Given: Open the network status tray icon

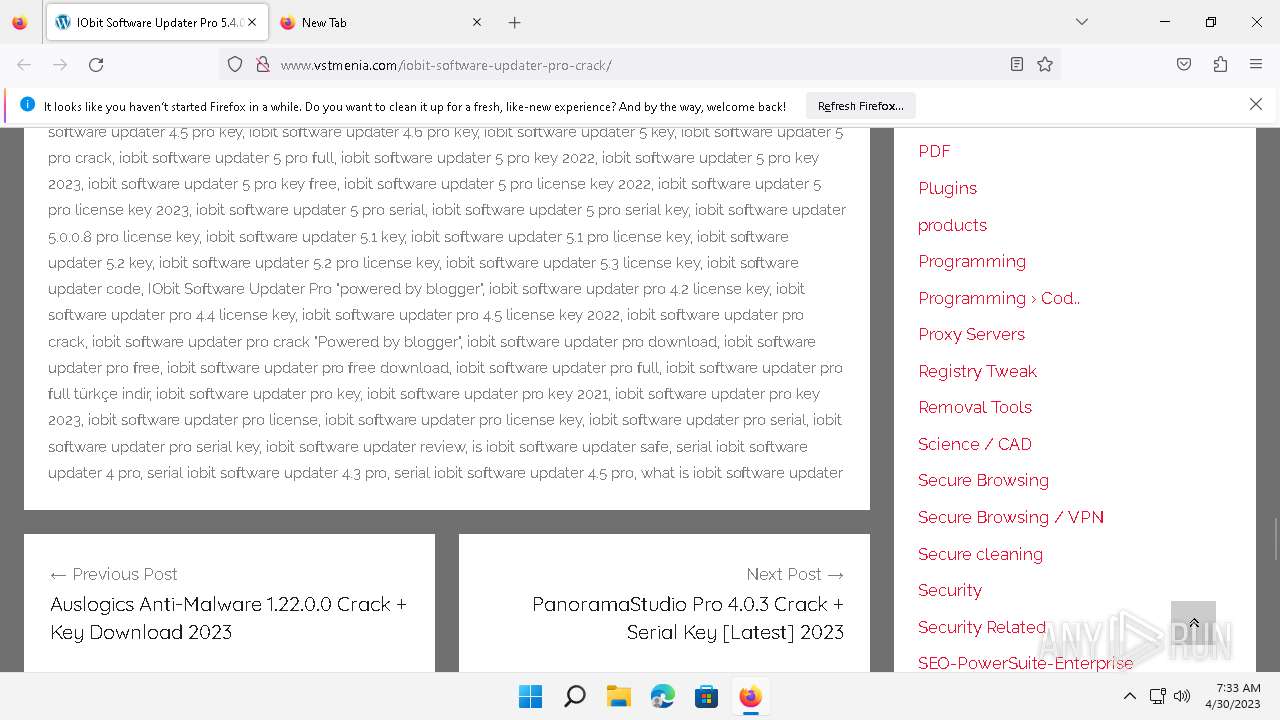Looking at the screenshot, I should [1157, 696].
